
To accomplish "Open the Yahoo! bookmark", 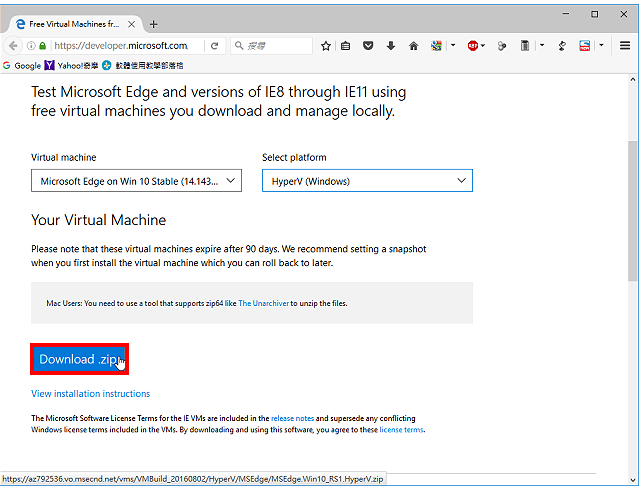I will [x=72, y=66].
